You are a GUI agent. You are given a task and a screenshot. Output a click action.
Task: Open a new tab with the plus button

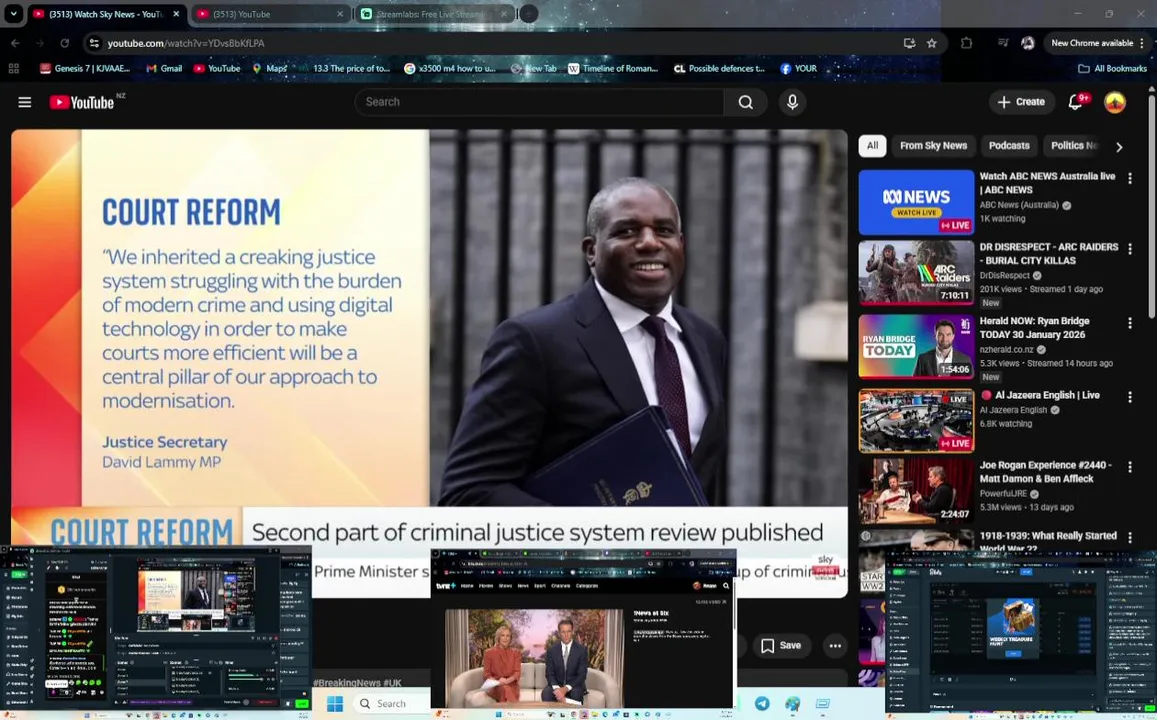click(528, 13)
